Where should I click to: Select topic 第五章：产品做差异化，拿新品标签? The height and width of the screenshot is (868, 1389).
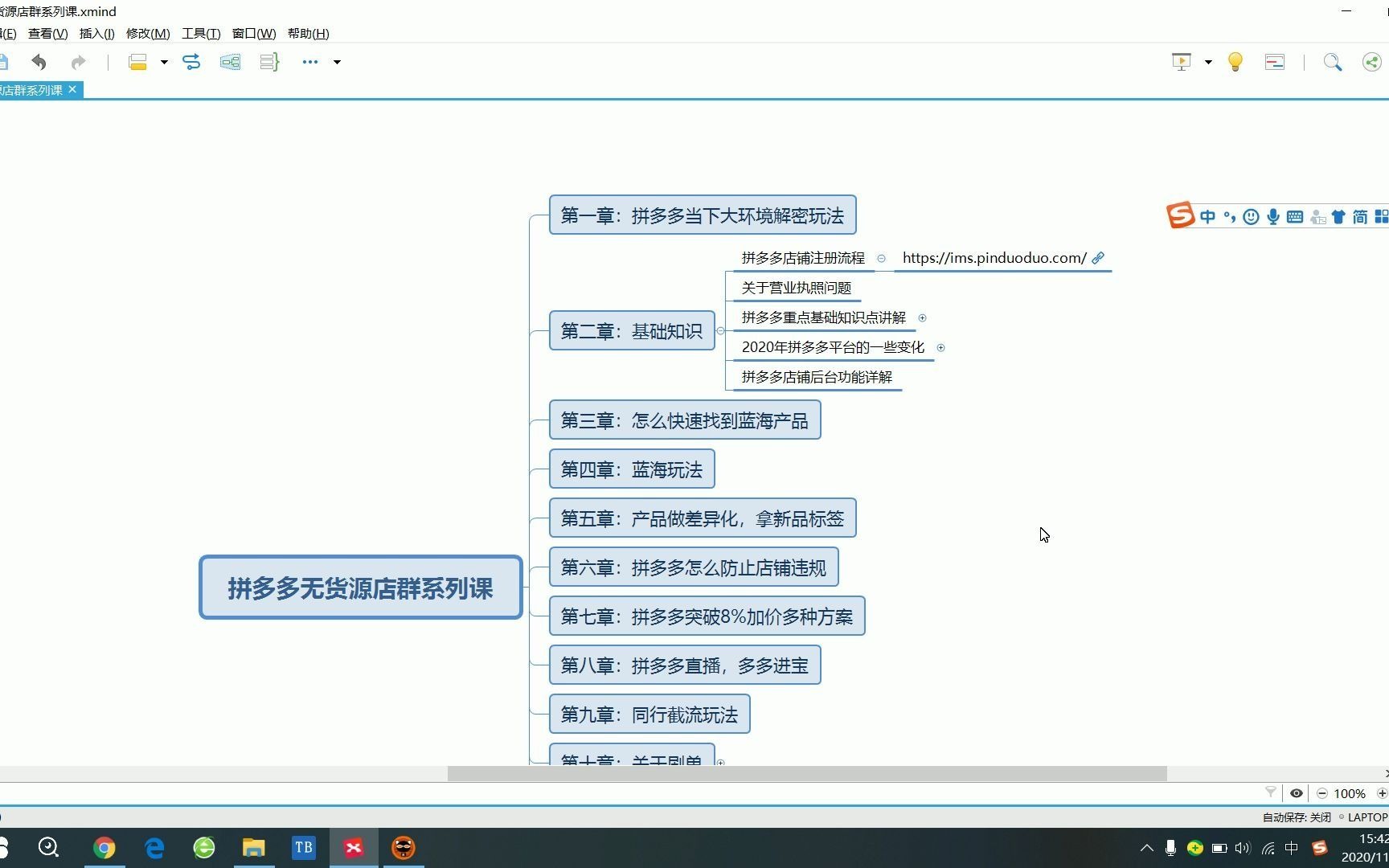(x=703, y=518)
